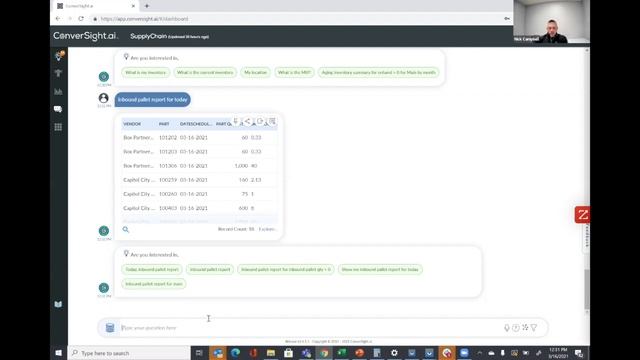Viewport: 640px width, 360px height.
Task: Click the part number 101202 cell
Action: point(168,138)
